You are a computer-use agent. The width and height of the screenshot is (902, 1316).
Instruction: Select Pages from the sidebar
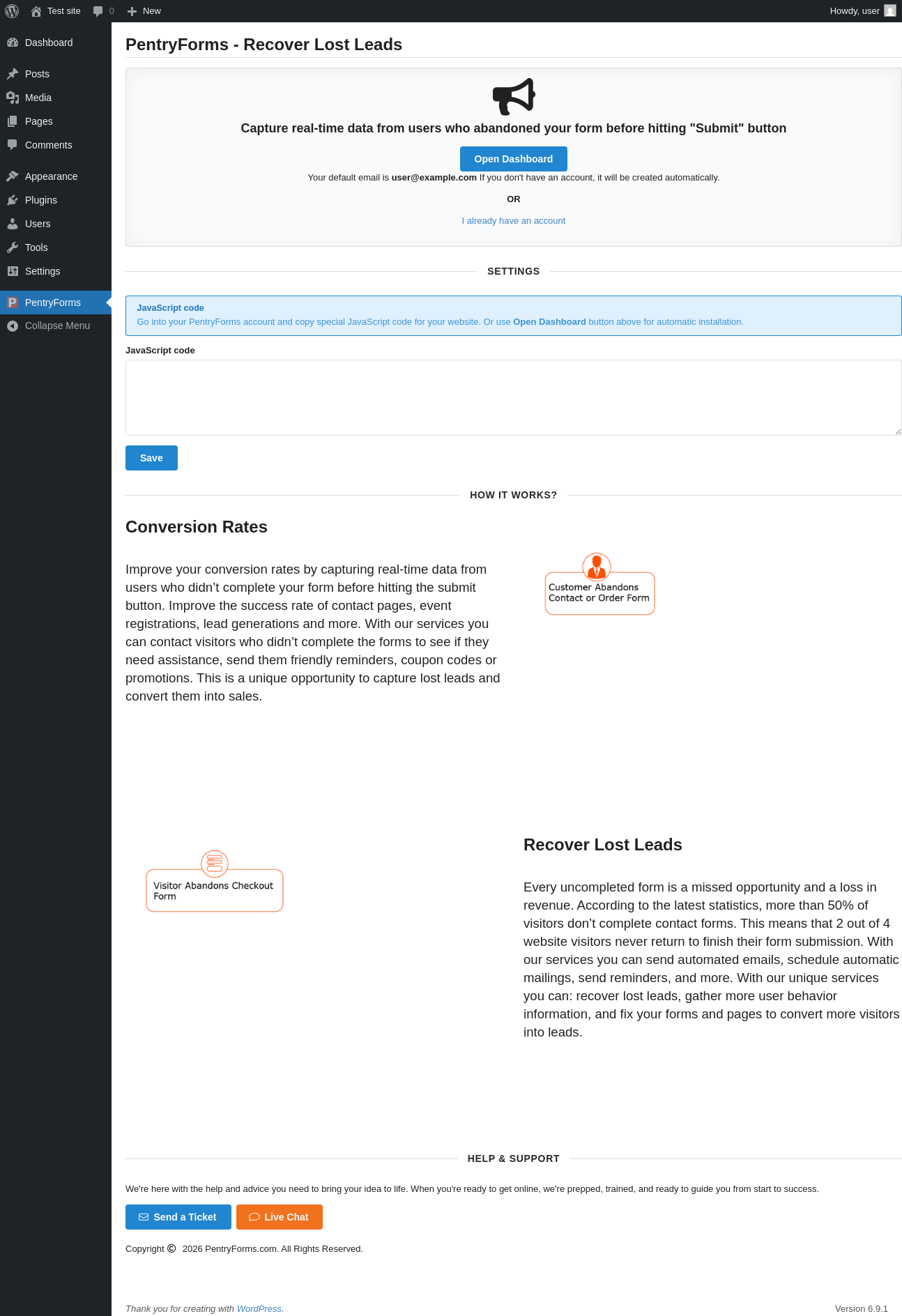56,121
